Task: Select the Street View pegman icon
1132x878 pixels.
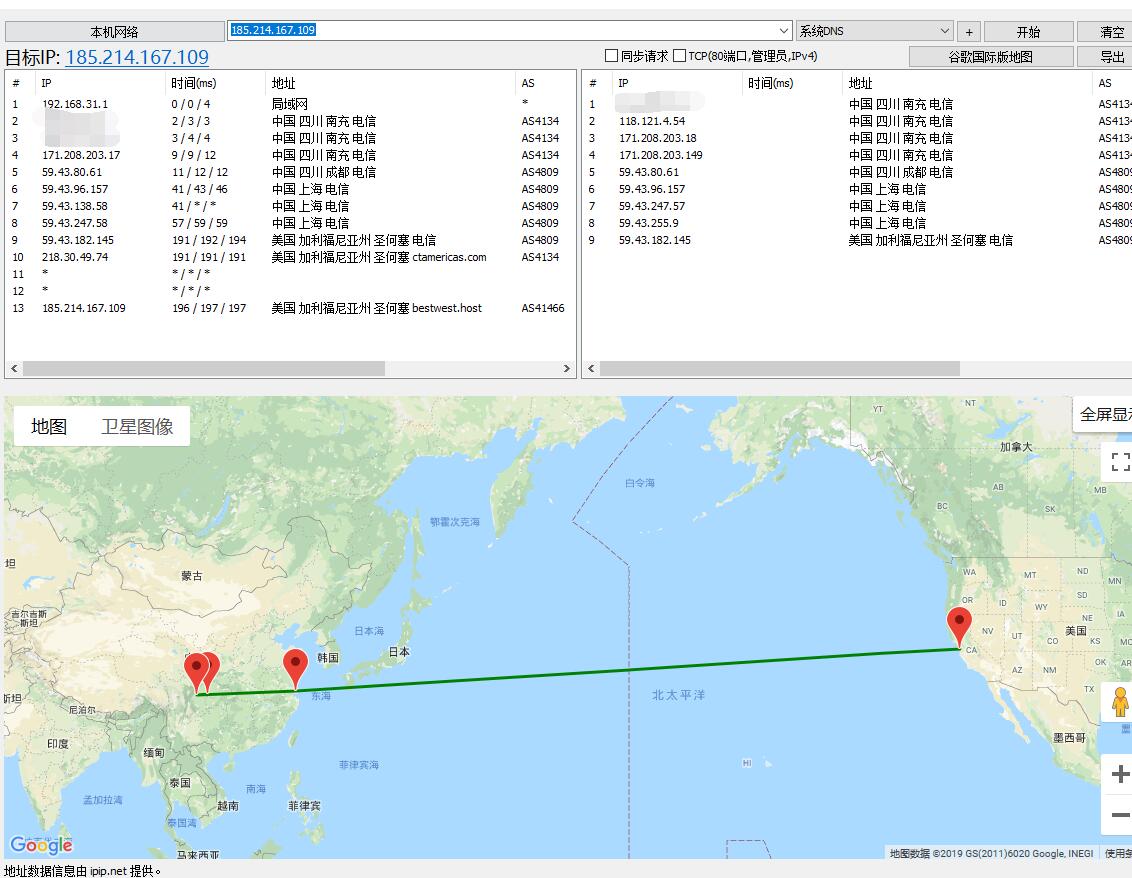Action: pyautogui.click(x=1119, y=702)
